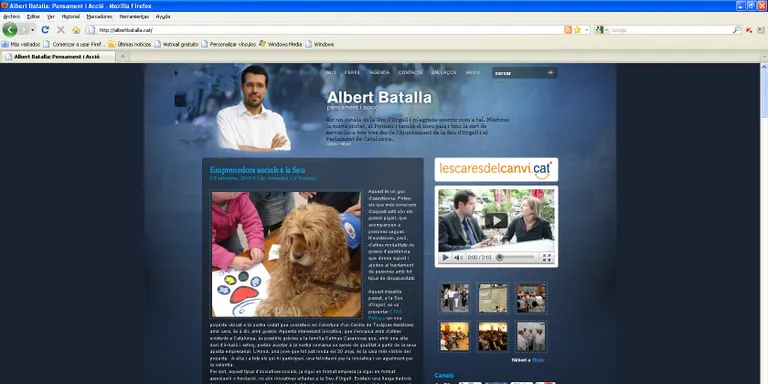This screenshot has width=768, height=384.
Task: Open the back/forward history dropdown arrow
Action: point(33,30)
